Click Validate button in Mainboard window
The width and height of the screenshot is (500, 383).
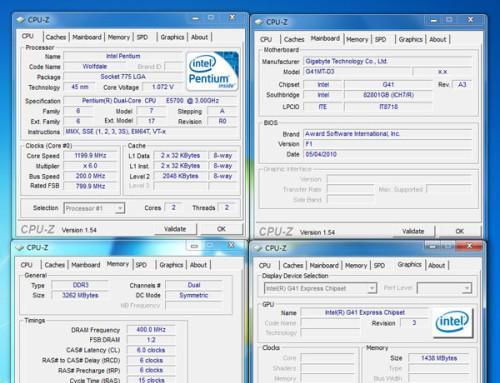413,231
